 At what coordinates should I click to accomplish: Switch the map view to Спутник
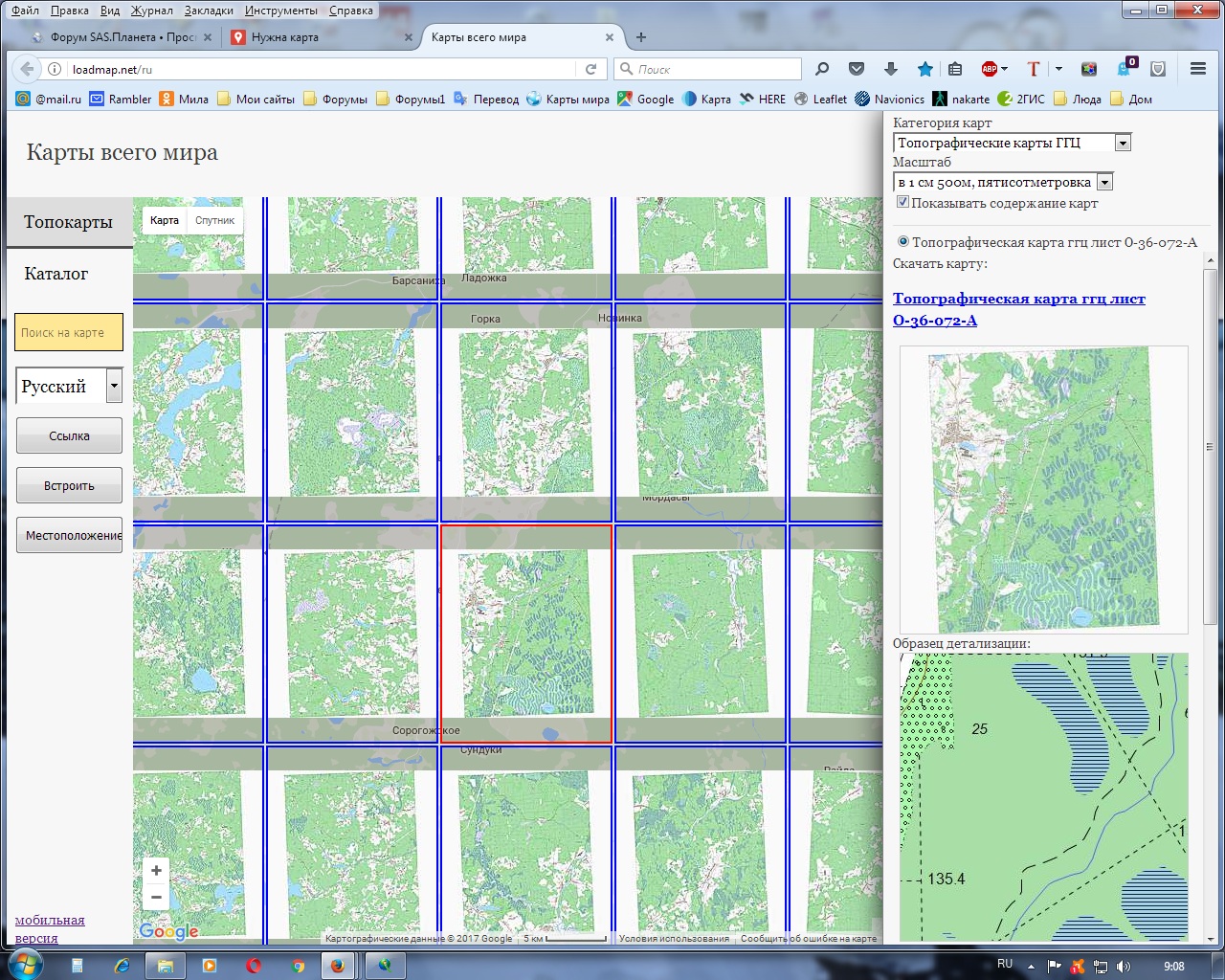point(214,220)
